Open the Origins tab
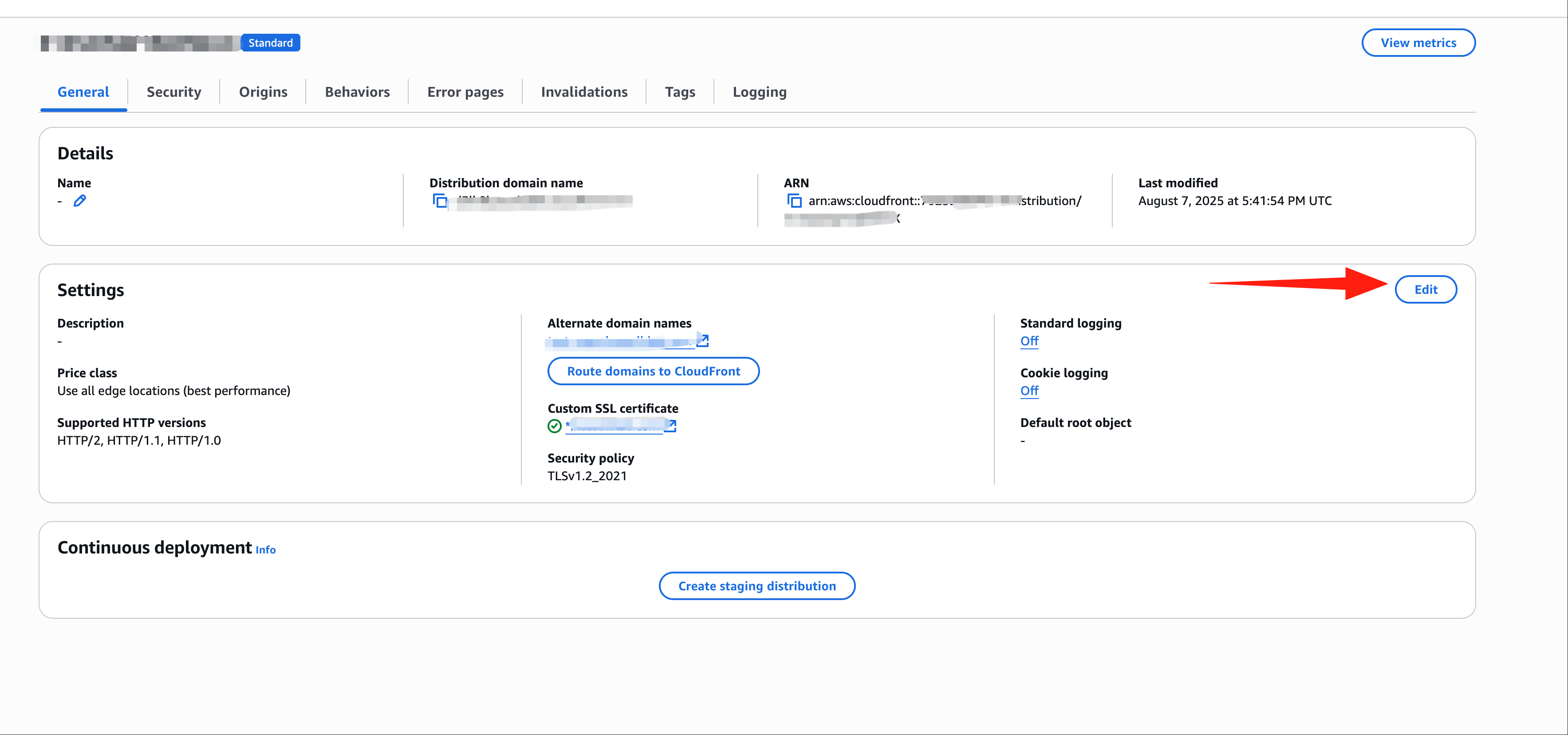The width and height of the screenshot is (1568, 735). point(263,92)
